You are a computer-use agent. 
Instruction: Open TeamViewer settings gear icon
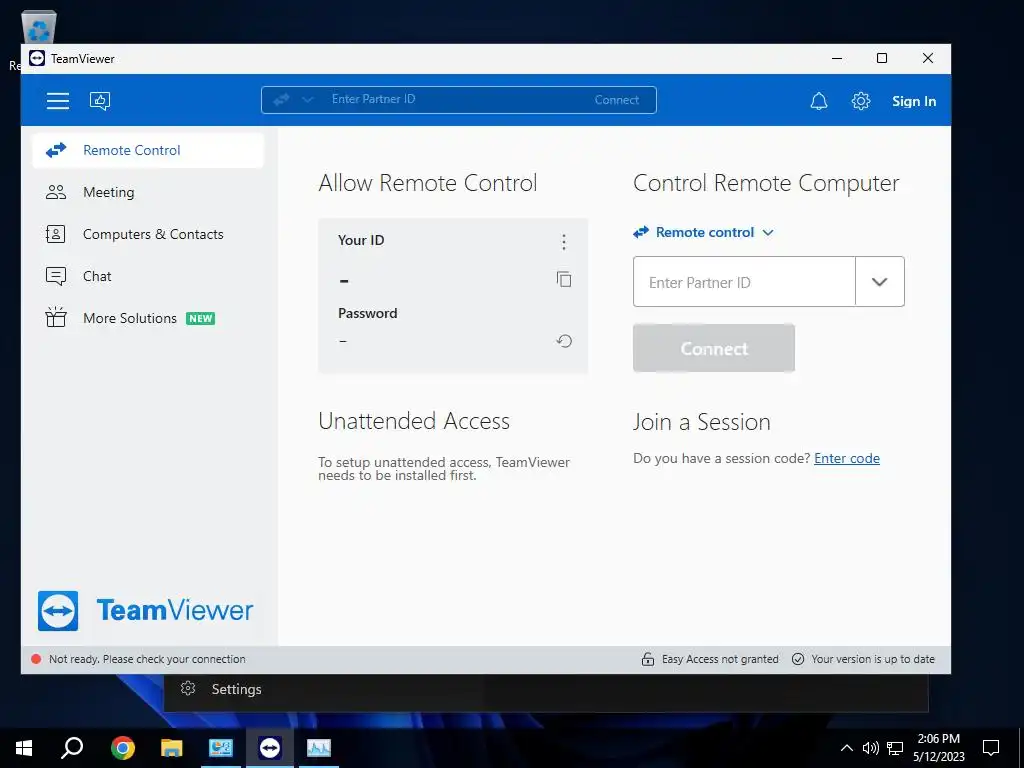pos(861,101)
